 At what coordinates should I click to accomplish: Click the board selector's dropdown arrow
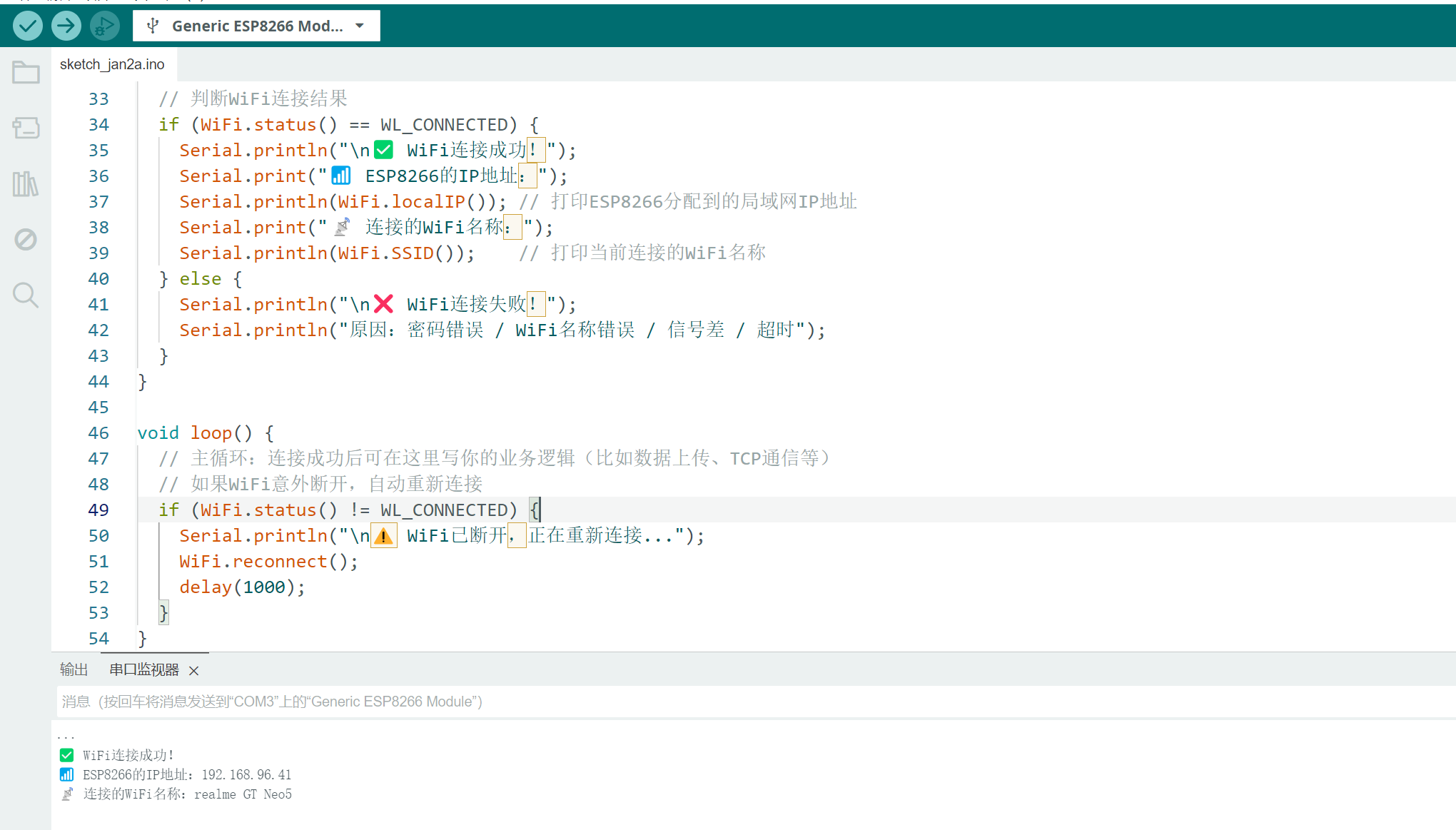(x=360, y=26)
